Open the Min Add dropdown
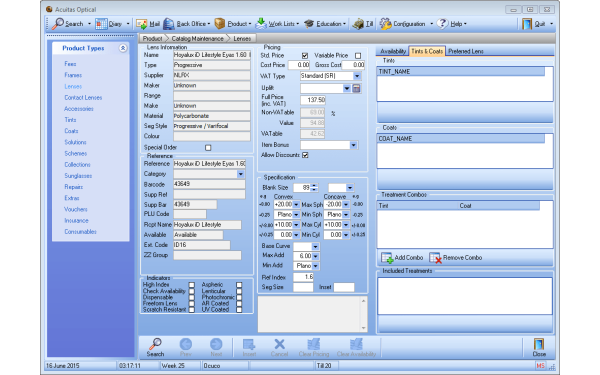The height and width of the screenshot is (375, 600). click(316, 266)
